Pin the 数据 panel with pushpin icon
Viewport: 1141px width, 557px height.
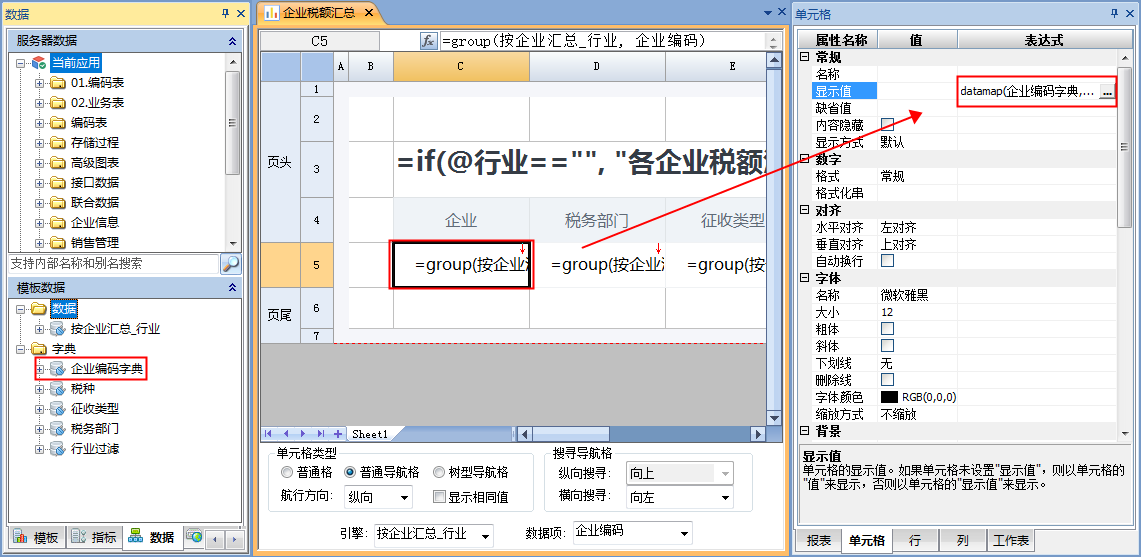[225, 13]
